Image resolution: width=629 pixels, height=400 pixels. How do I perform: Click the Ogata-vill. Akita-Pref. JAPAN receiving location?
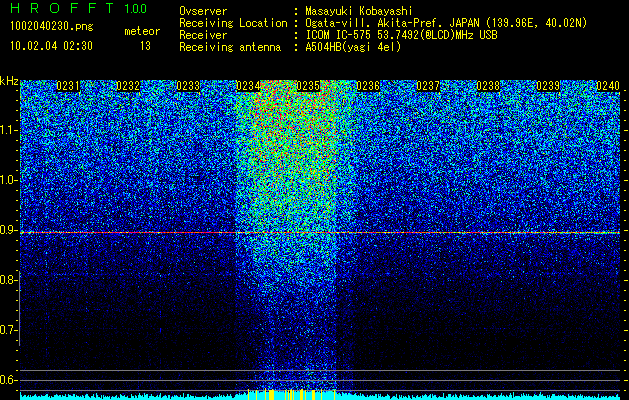point(446,23)
